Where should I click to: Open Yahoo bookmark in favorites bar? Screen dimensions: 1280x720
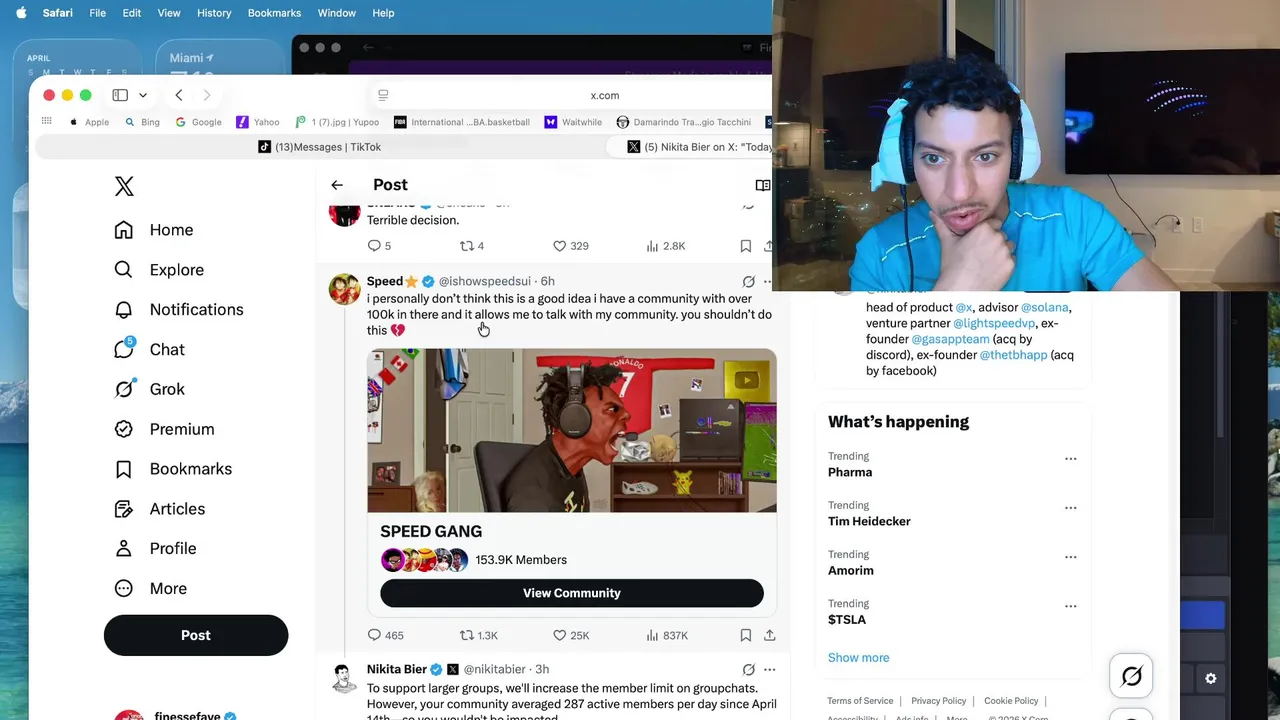[258, 122]
